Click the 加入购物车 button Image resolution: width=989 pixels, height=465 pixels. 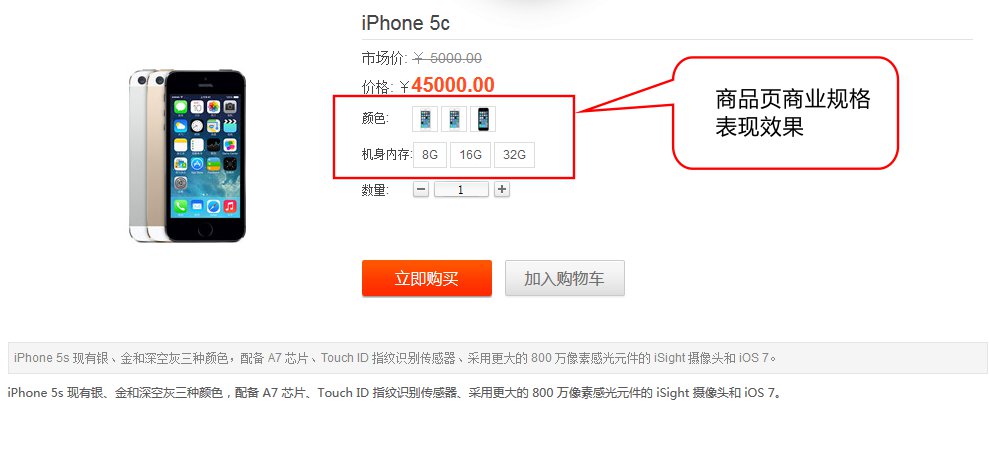pos(565,278)
